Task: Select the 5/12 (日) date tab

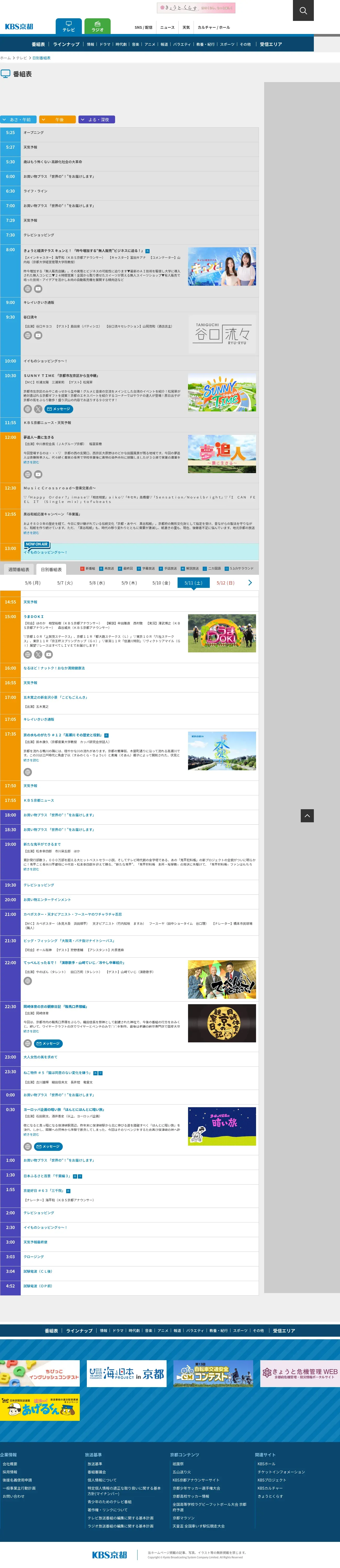Action: click(225, 583)
